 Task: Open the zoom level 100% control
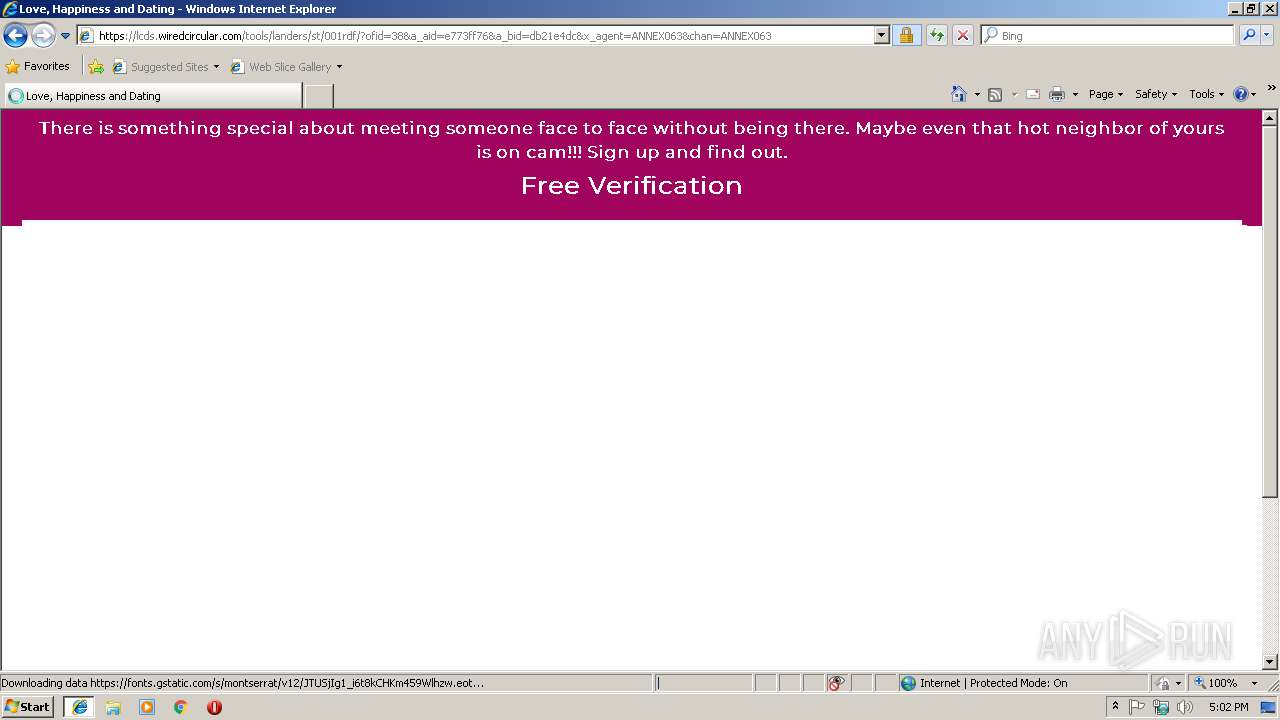click(x=1216, y=683)
